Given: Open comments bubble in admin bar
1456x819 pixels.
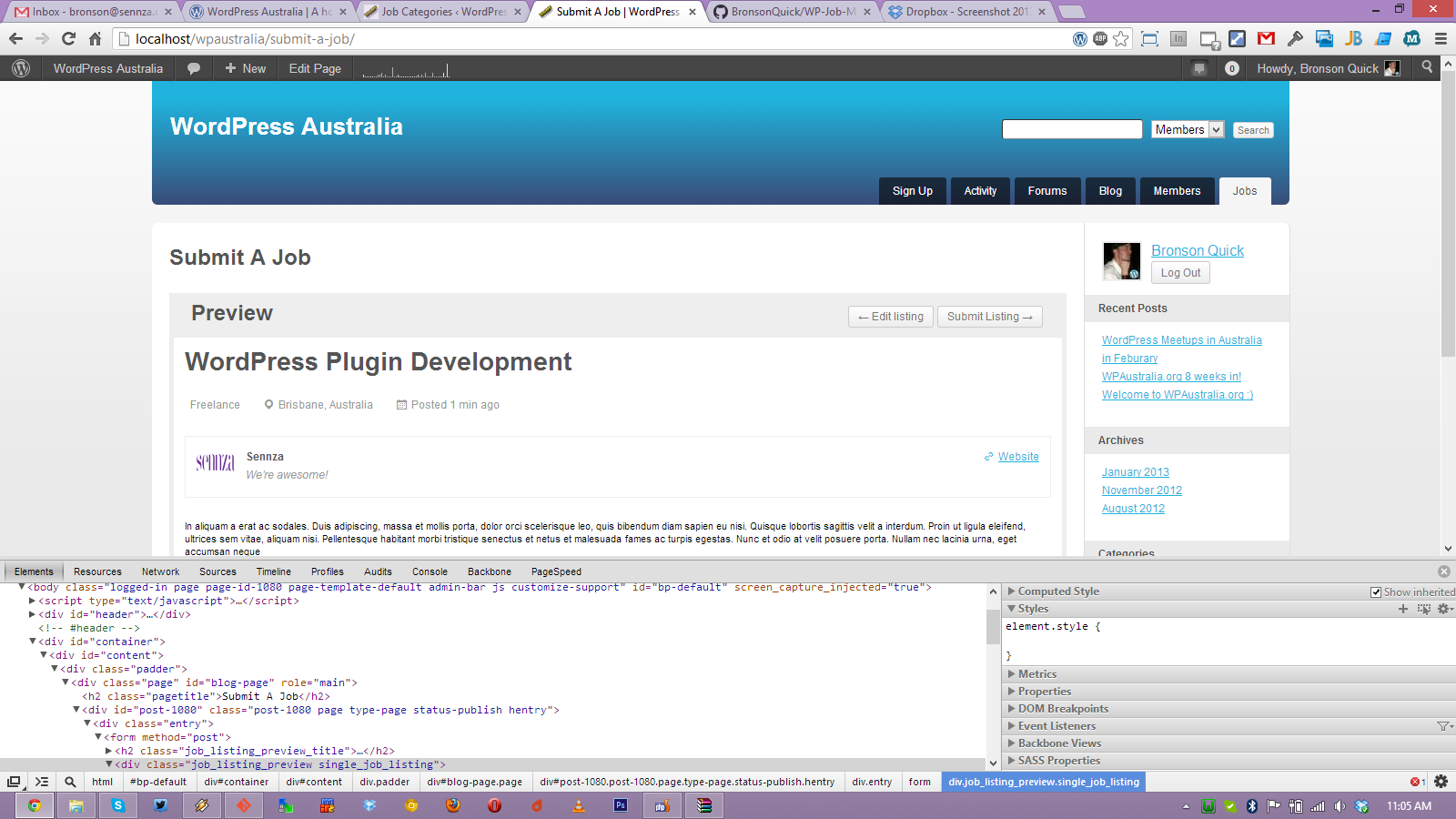Looking at the screenshot, I should pos(194,68).
